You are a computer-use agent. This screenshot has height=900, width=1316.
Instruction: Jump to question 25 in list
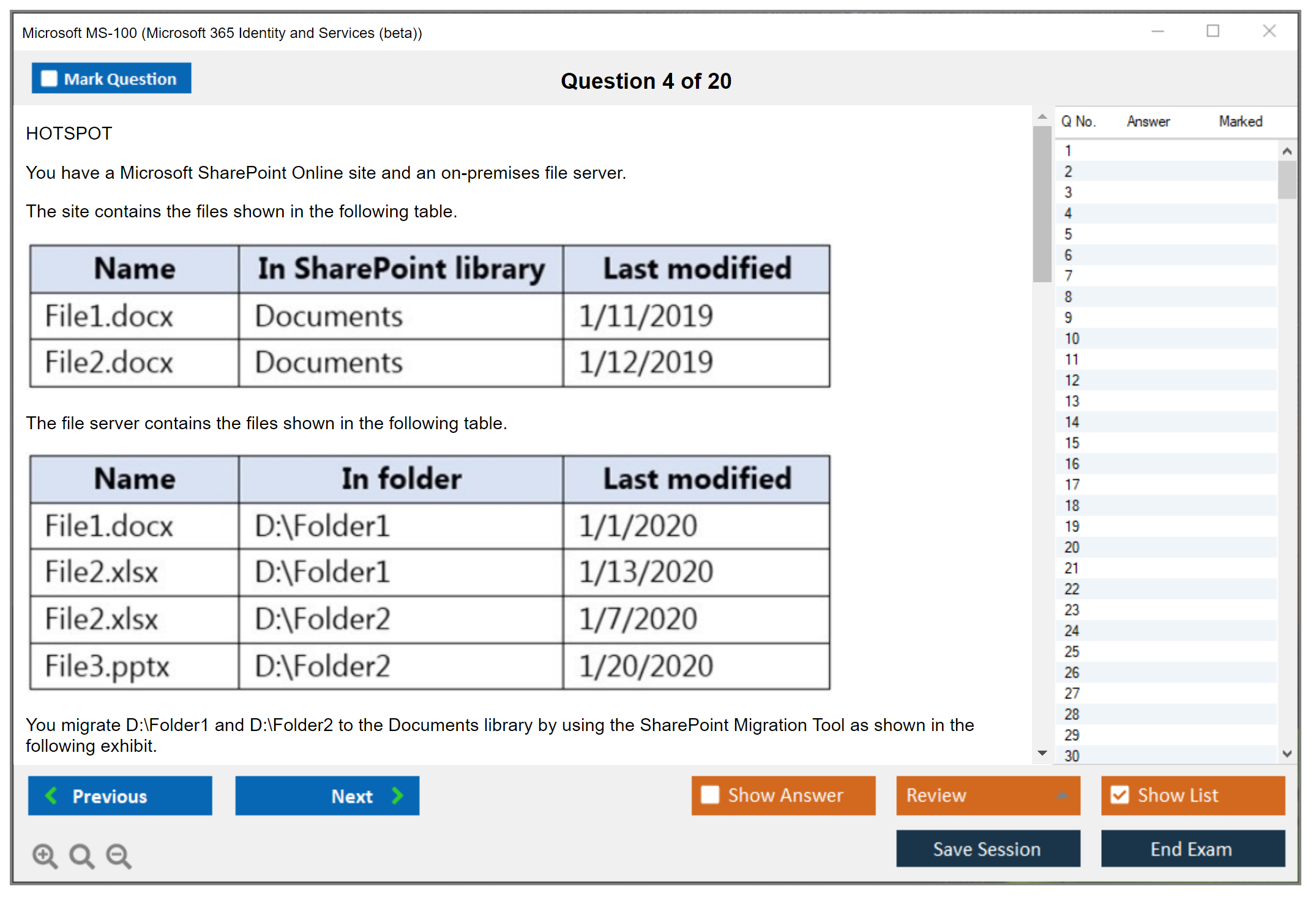[x=1072, y=651]
